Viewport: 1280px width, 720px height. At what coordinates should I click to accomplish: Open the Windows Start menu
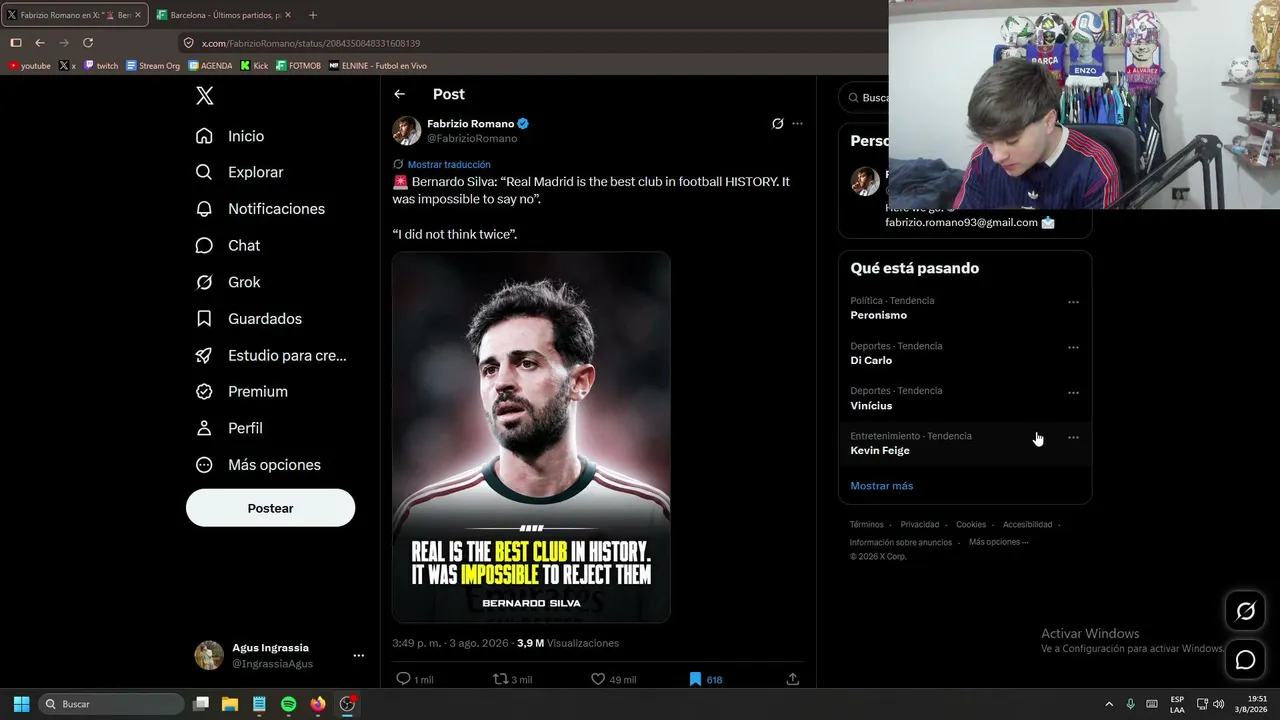(21, 704)
